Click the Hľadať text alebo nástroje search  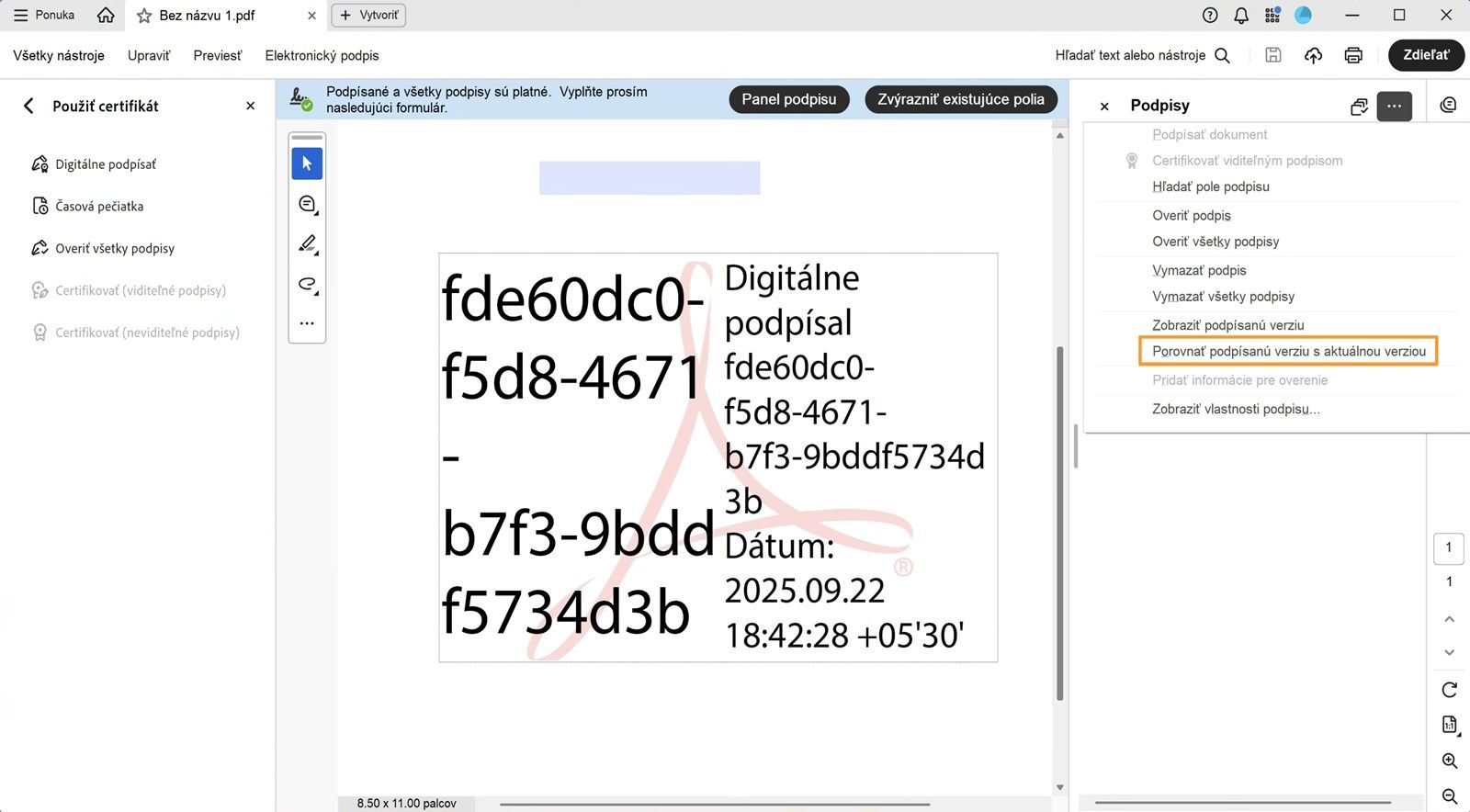[x=1142, y=55]
